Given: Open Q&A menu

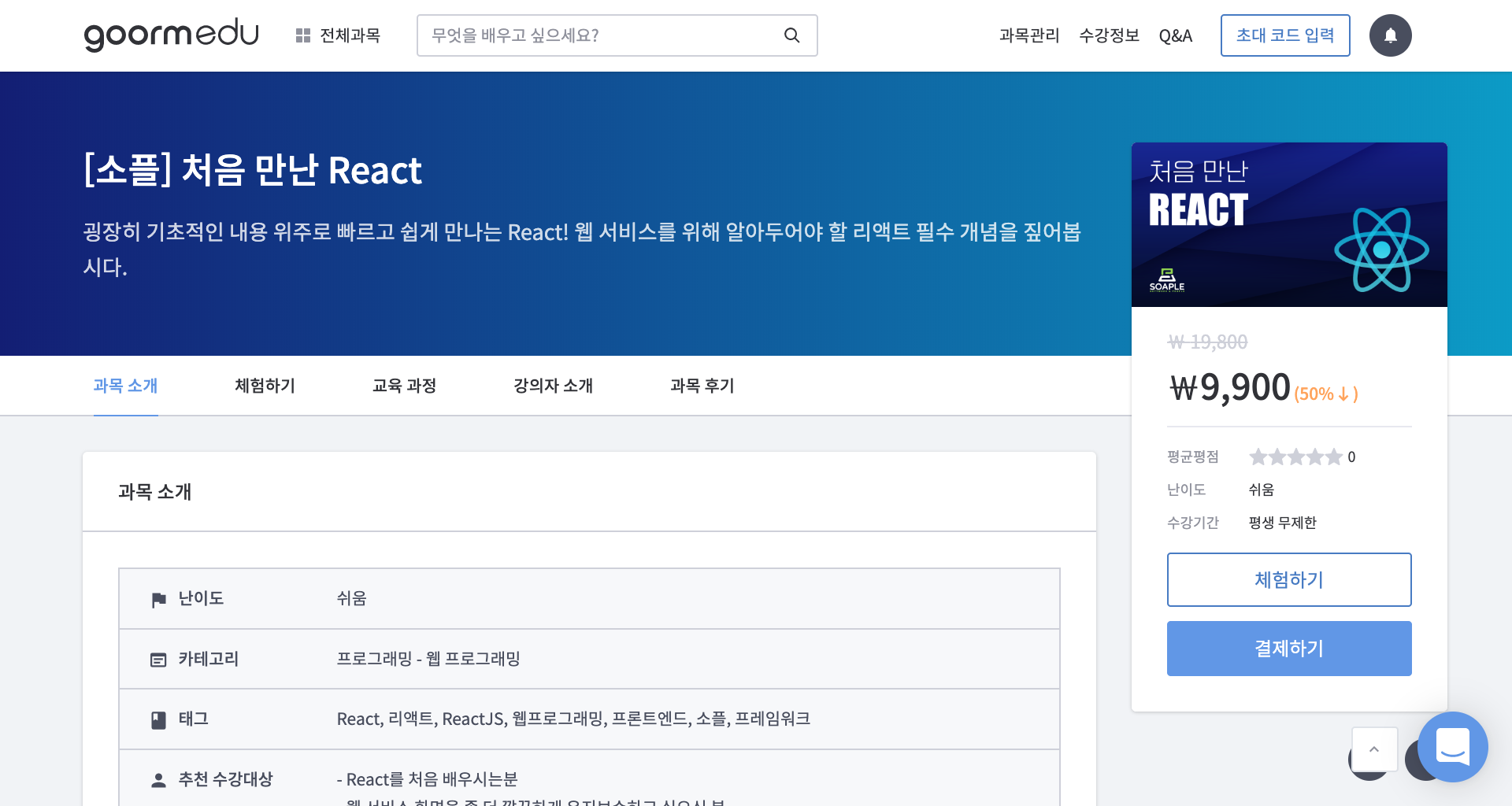Looking at the screenshot, I should pyautogui.click(x=1176, y=35).
